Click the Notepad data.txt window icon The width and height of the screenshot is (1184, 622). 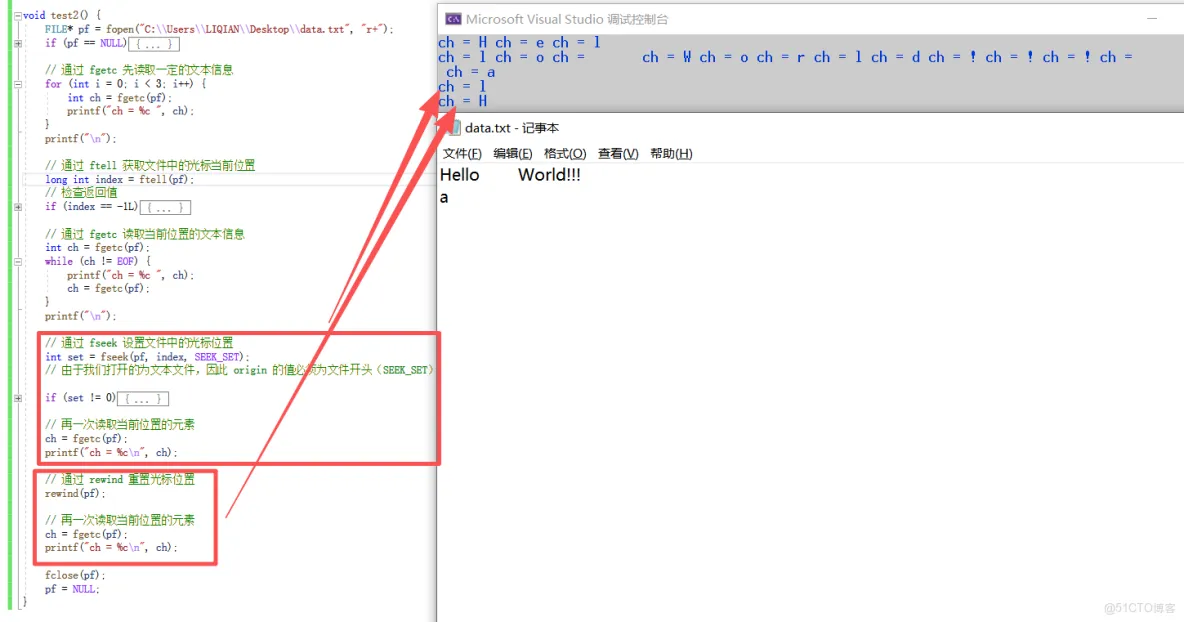pos(453,128)
